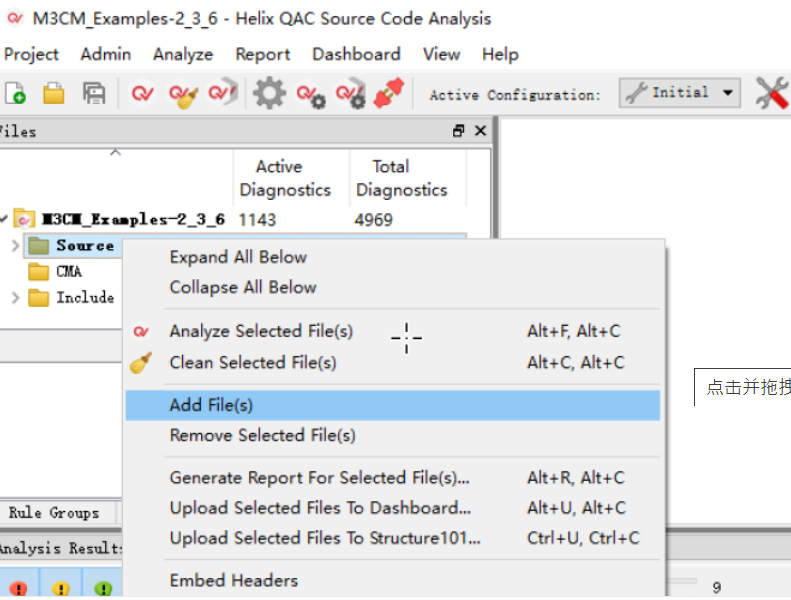Select Analyze Selected File(s)
The height and width of the screenshot is (600, 791).
[392, 332]
